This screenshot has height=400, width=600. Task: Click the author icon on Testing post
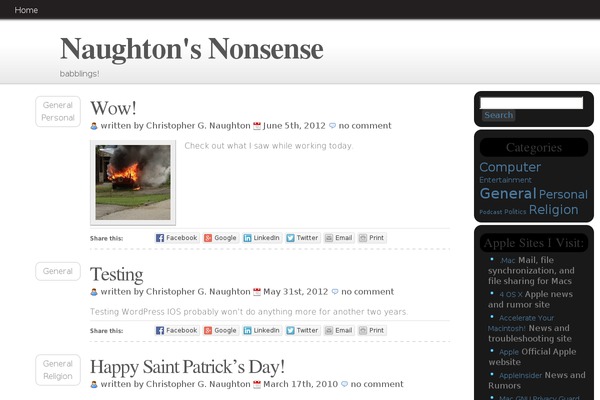94,292
